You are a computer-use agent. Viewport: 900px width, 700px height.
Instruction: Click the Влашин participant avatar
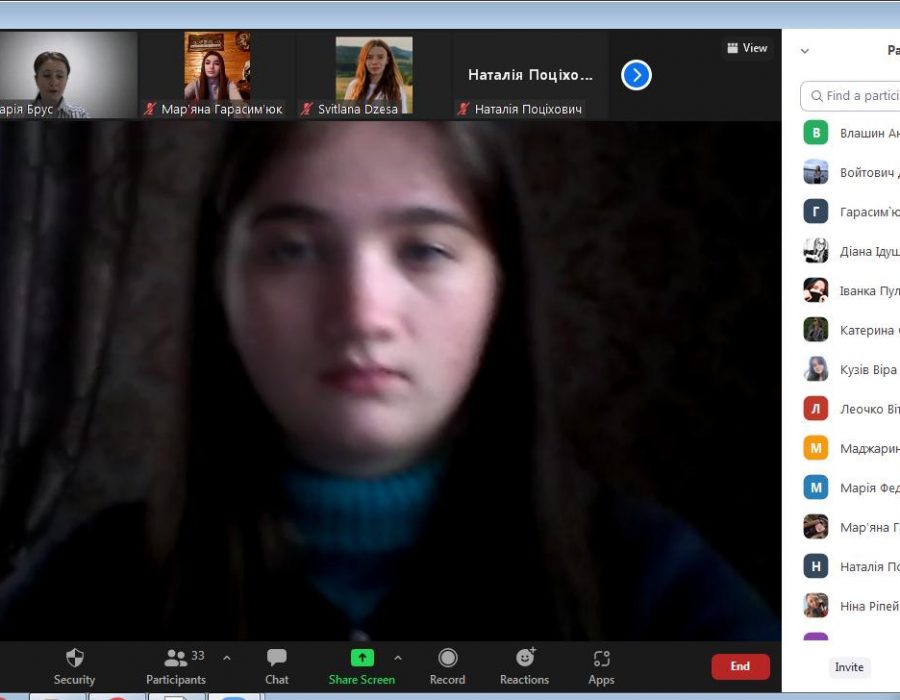click(x=816, y=133)
